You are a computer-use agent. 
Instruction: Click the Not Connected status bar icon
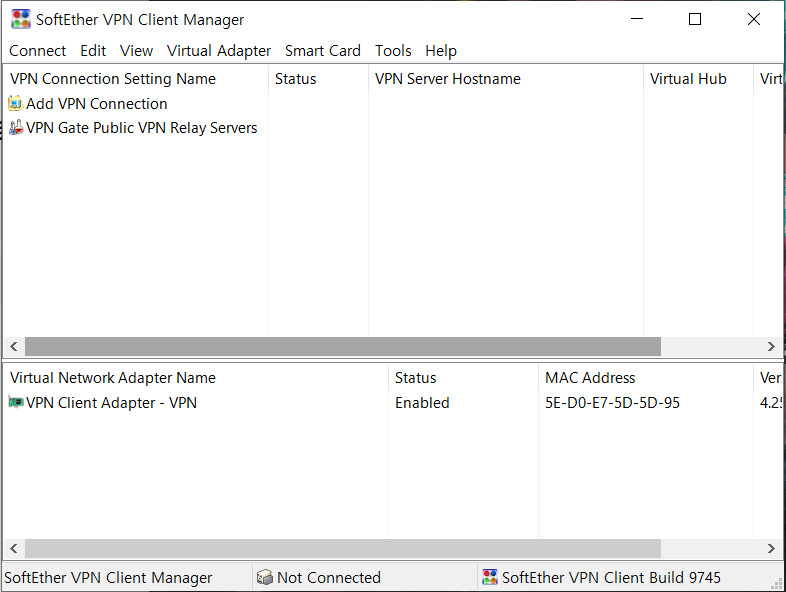265,578
